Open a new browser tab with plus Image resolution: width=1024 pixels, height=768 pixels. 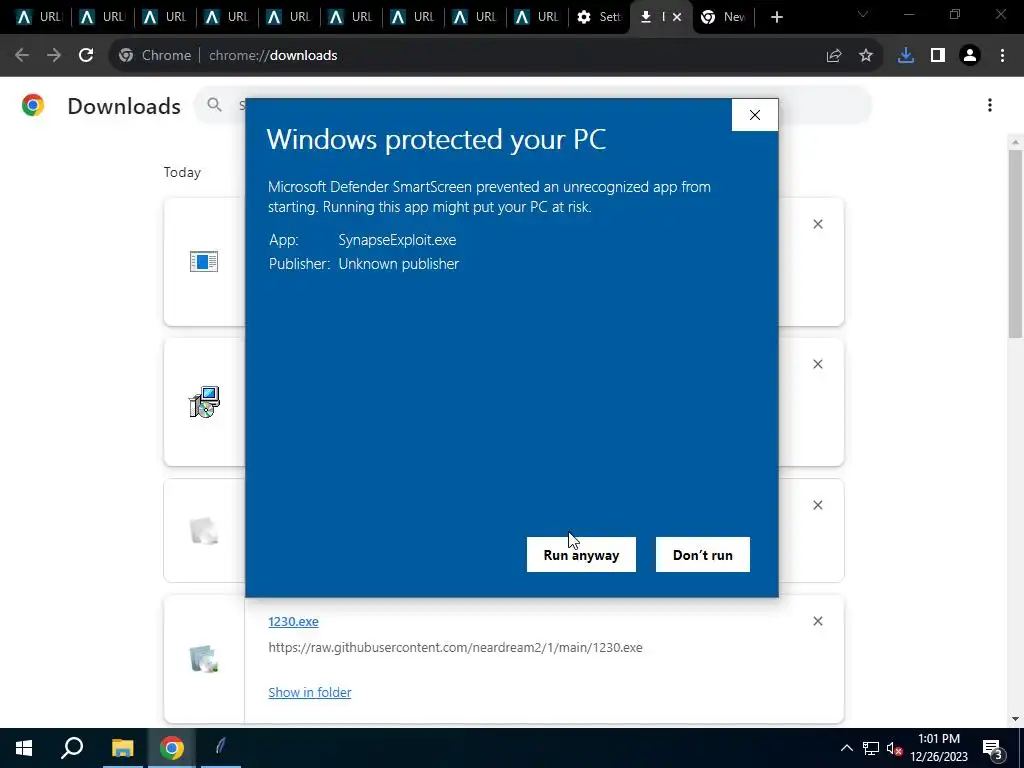[776, 17]
